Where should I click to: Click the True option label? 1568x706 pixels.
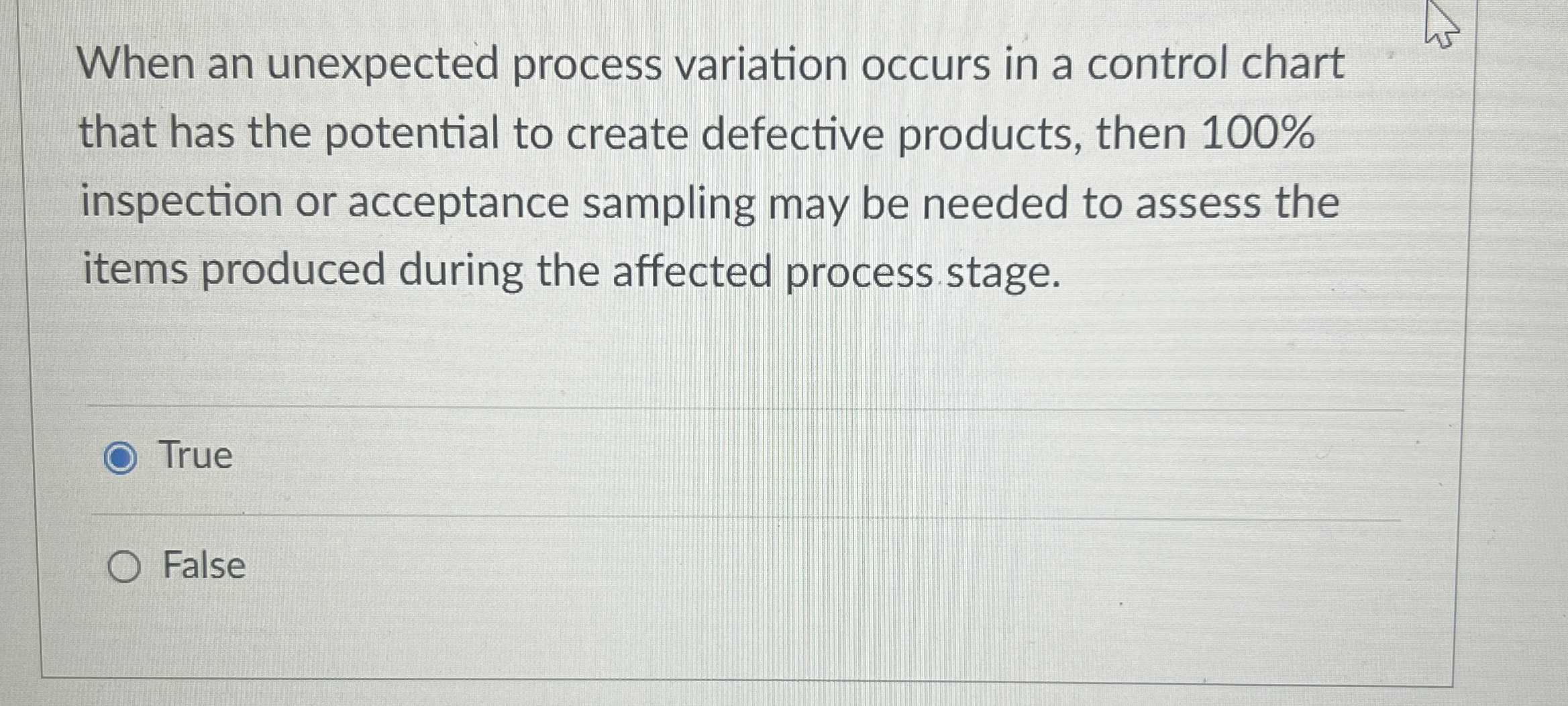pyautogui.click(x=194, y=457)
